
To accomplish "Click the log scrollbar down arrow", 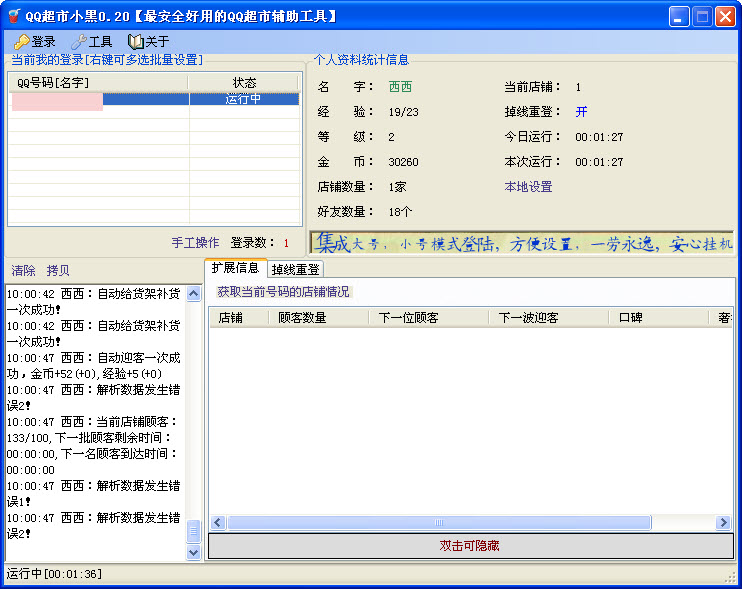I will pyautogui.click(x=194, y=552).
